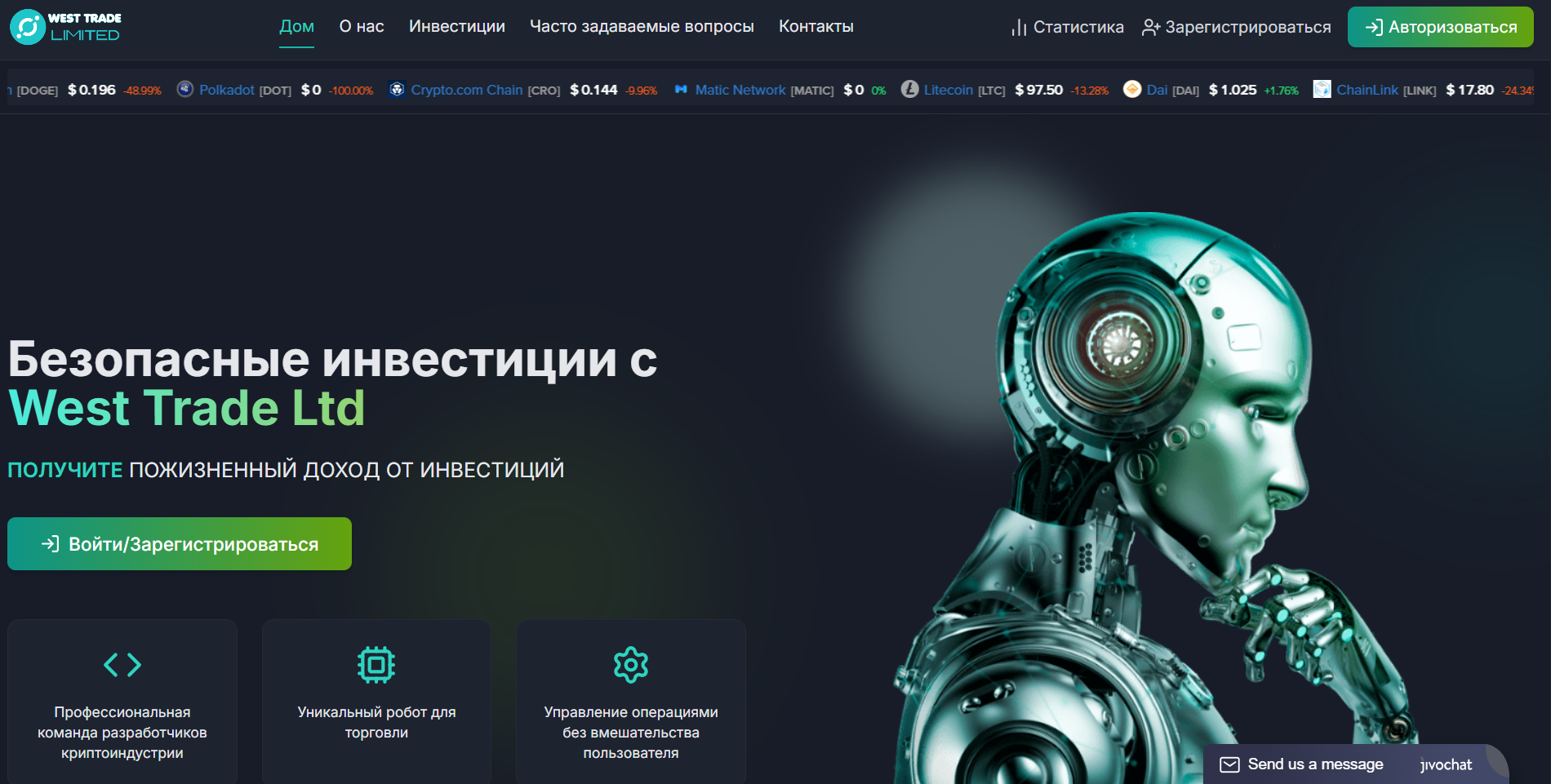Click the Dai coin icon in the ticker
Screen dimensions: 1551x784
1132,90
